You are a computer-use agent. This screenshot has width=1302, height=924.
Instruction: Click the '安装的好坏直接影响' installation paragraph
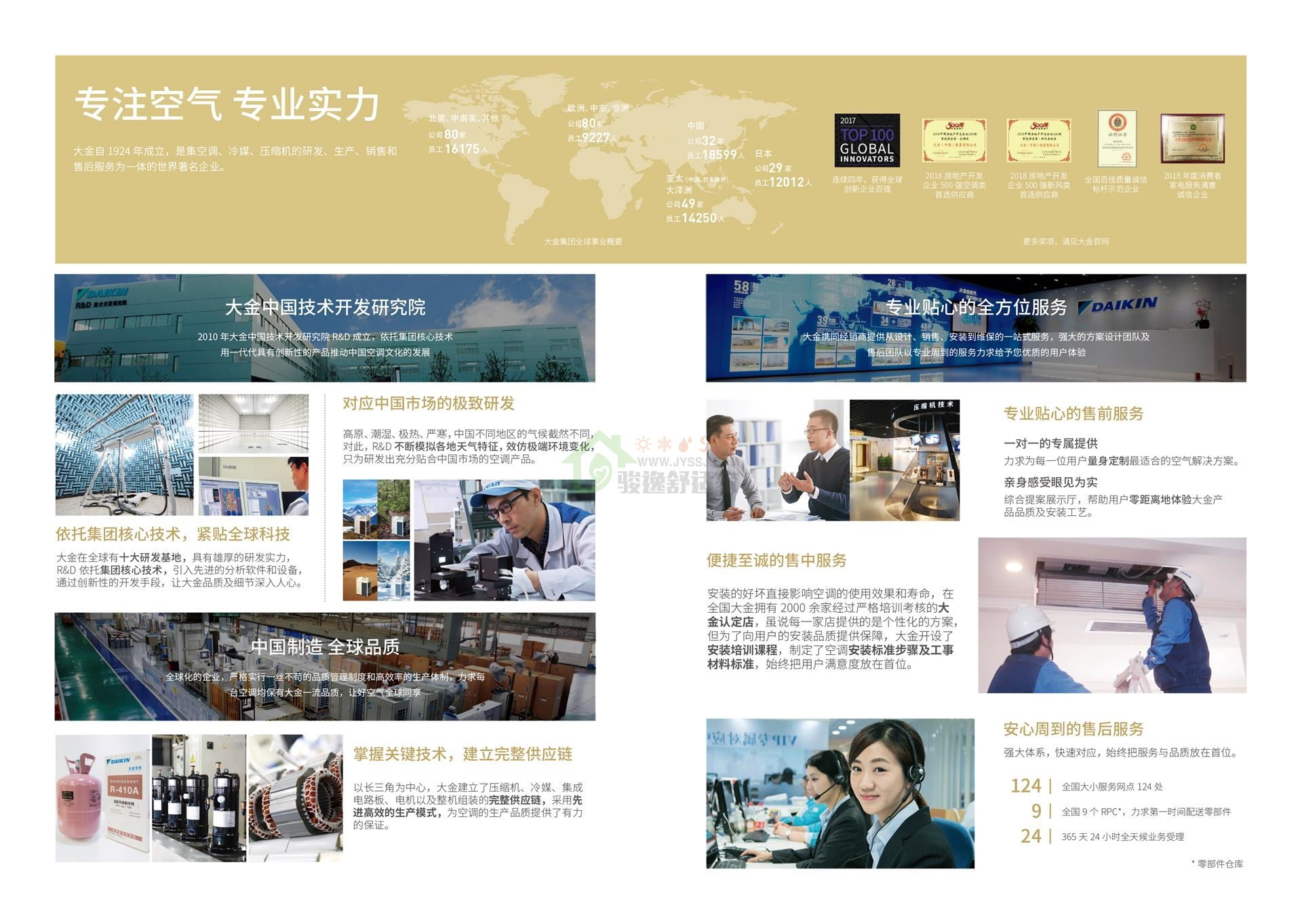(832, 630)
